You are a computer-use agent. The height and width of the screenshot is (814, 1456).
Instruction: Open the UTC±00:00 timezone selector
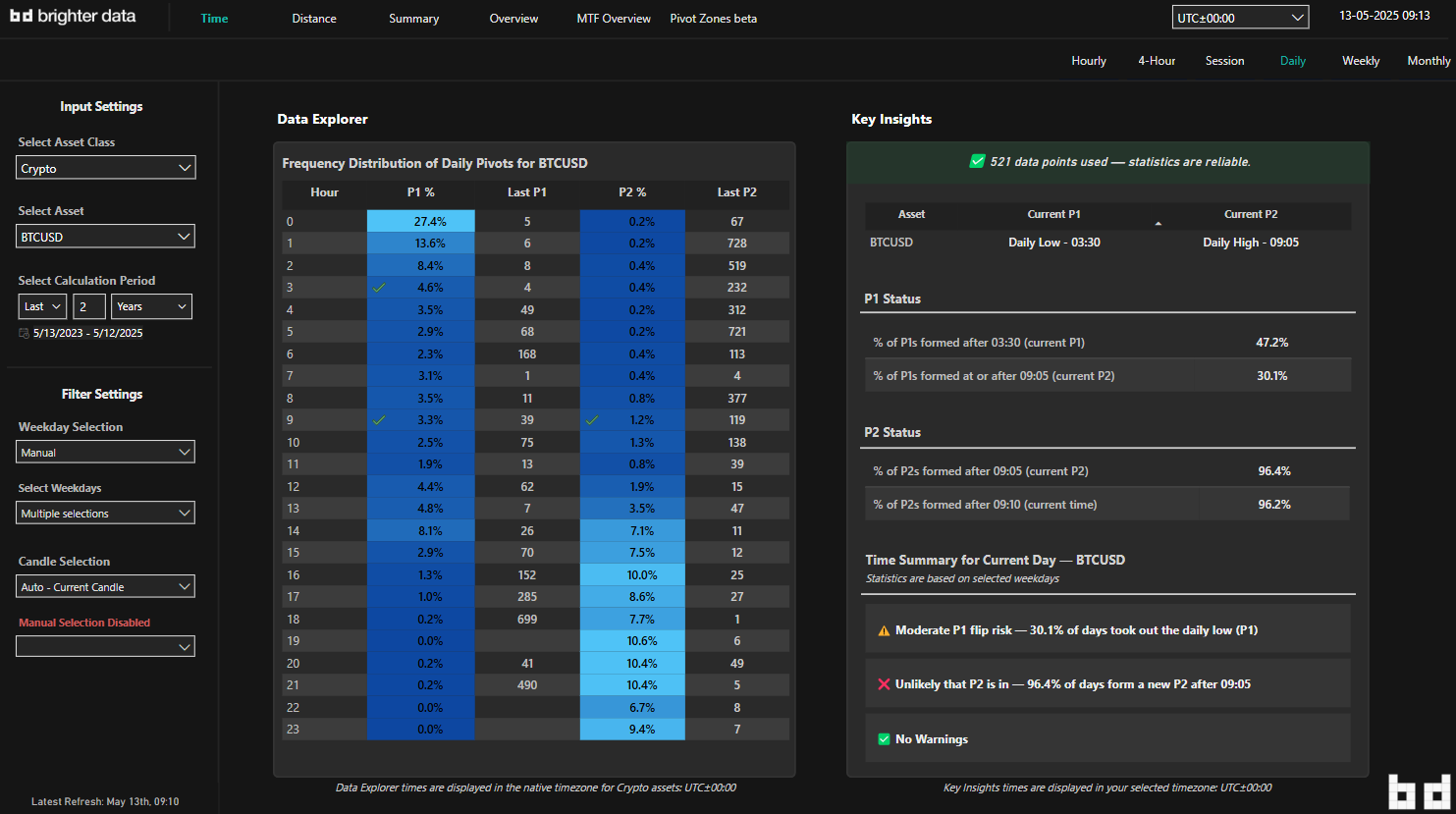[1240, 18]
